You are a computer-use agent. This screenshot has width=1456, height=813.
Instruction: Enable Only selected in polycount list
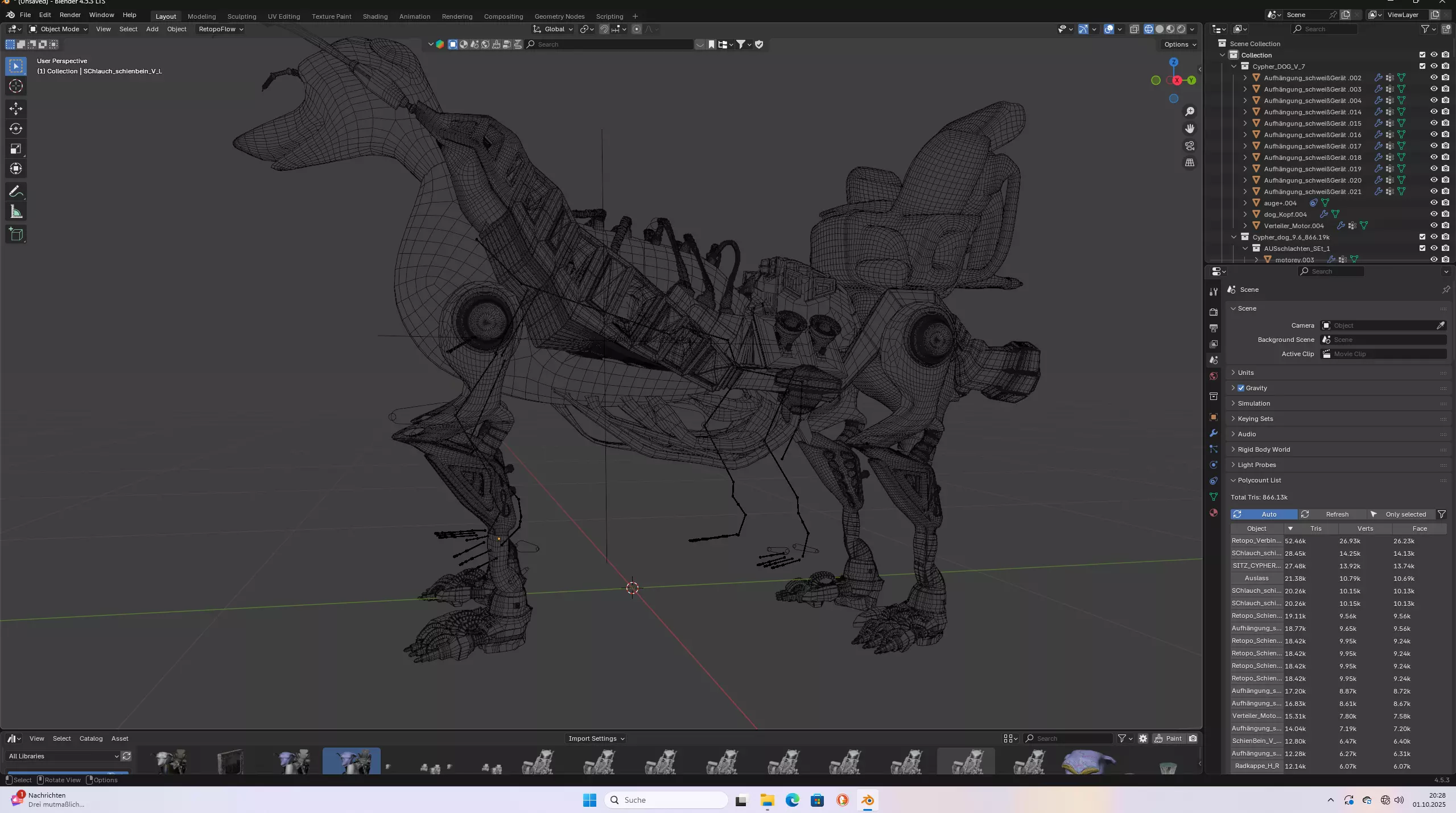coord(1400,514)
